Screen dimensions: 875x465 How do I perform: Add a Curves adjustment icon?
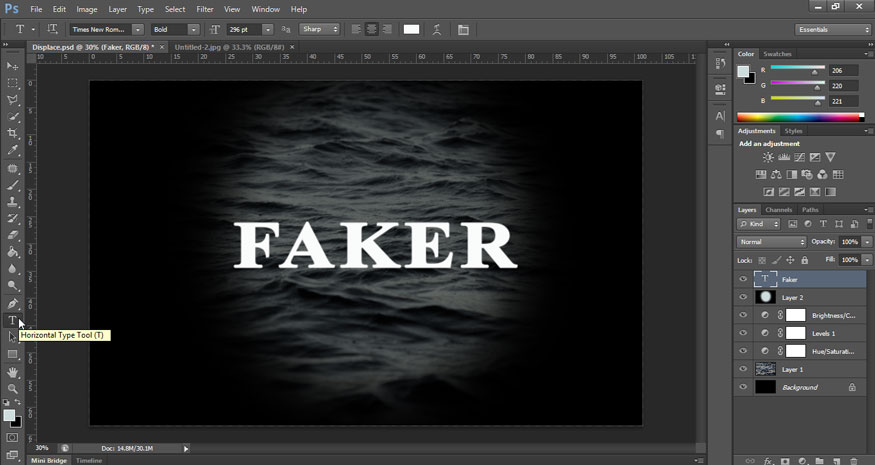(800, 157)
